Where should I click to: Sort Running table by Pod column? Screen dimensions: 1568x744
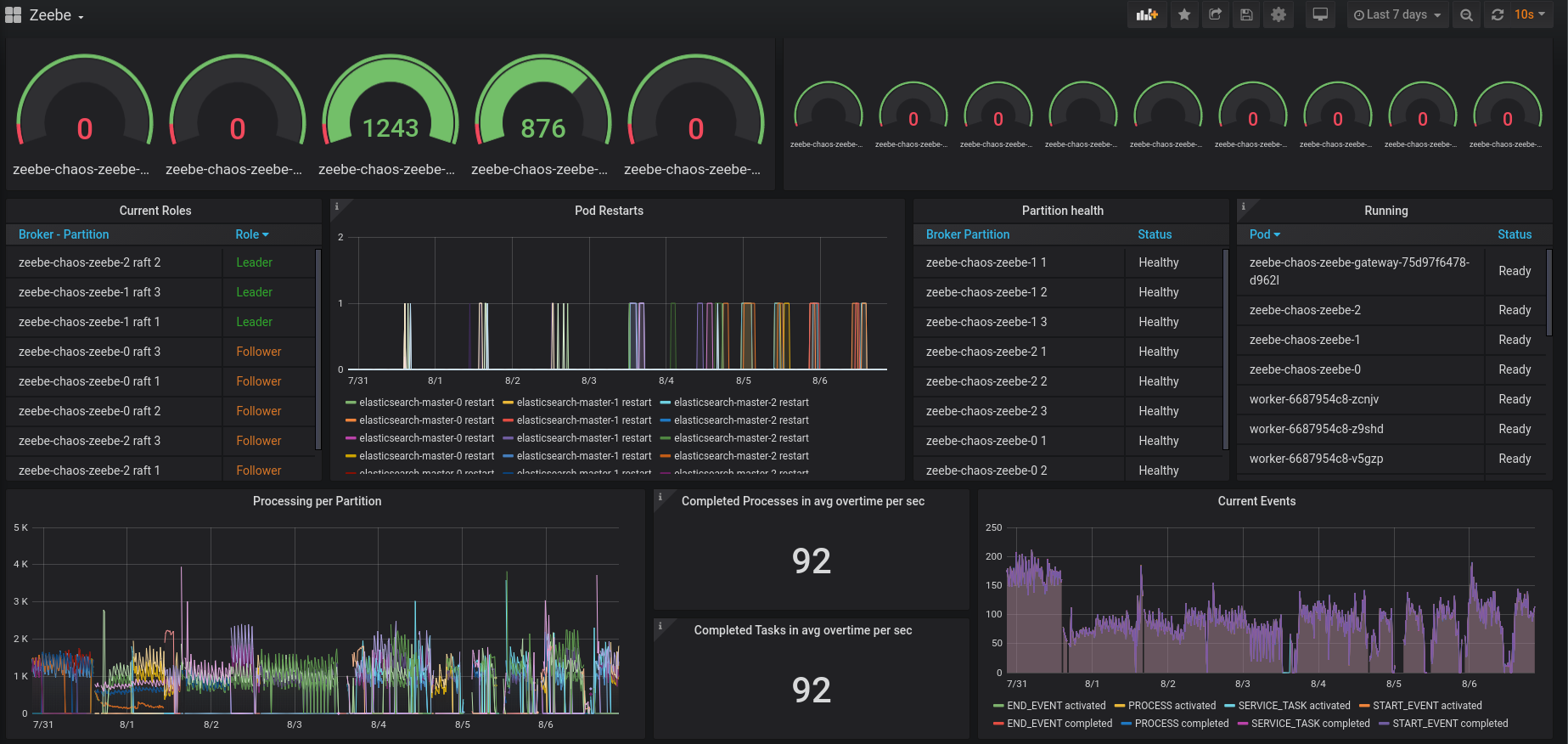(1265, 234)
